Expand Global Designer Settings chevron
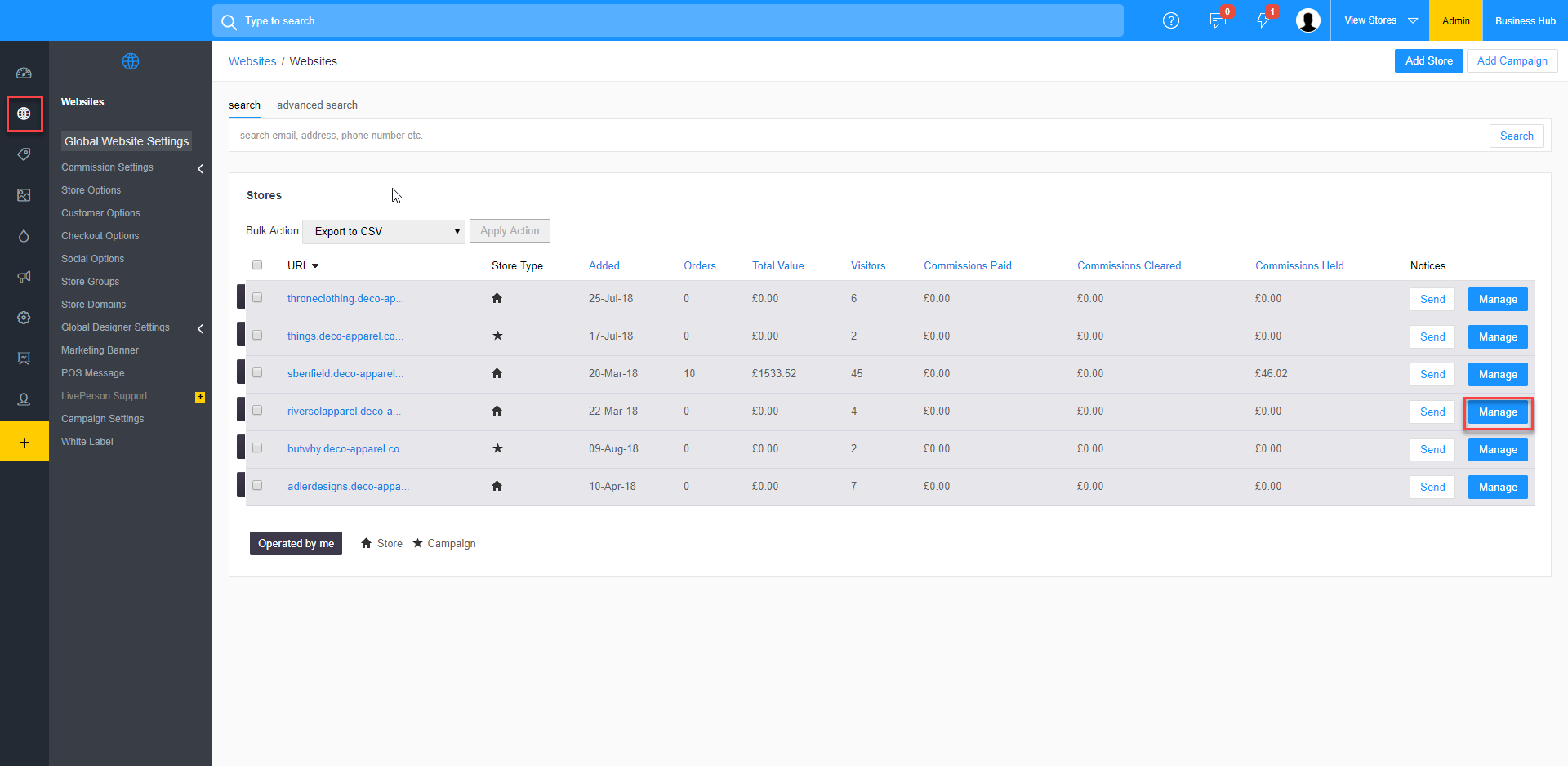Viewport: 1568px width, 766px height. coord(200,328)
